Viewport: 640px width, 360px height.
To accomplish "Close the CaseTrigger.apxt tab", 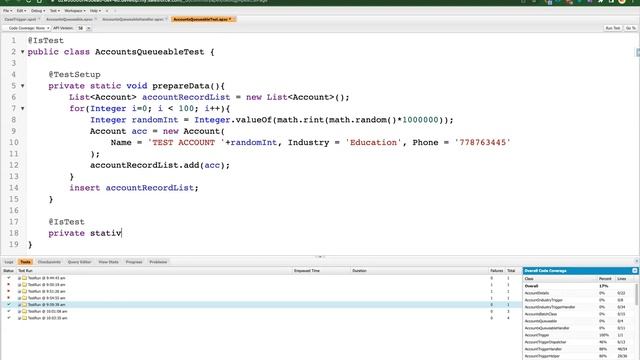I will pyautogui.click(x=39, y=19).
